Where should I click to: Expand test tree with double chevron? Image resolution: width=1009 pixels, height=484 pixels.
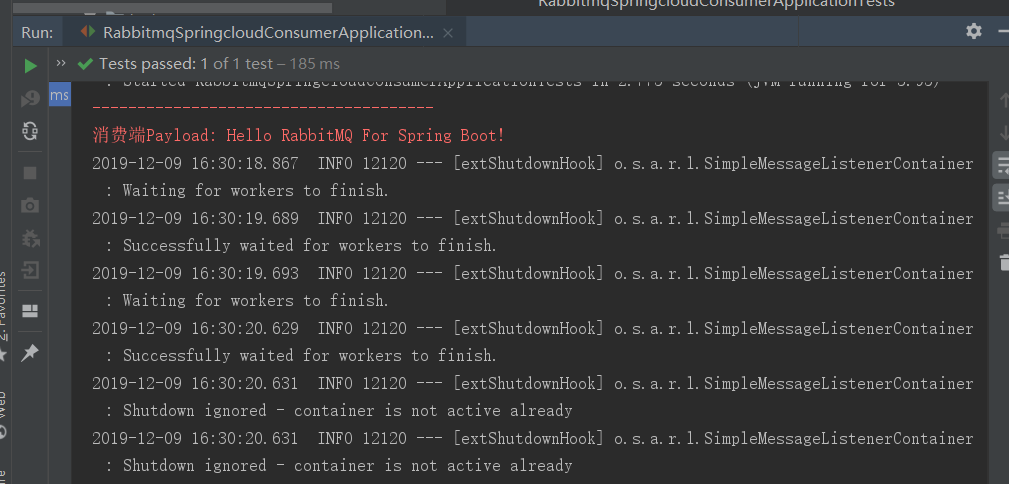coord(61,63)
